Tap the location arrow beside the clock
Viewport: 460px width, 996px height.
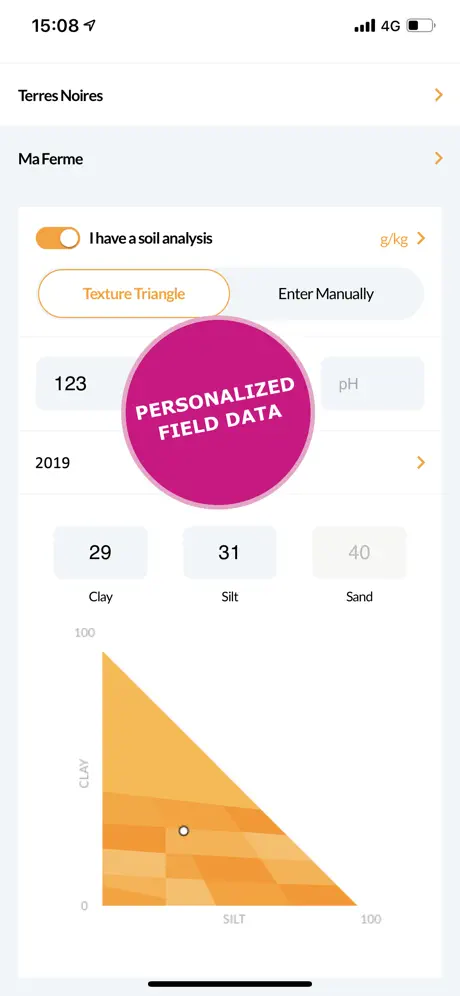[90, 25]
